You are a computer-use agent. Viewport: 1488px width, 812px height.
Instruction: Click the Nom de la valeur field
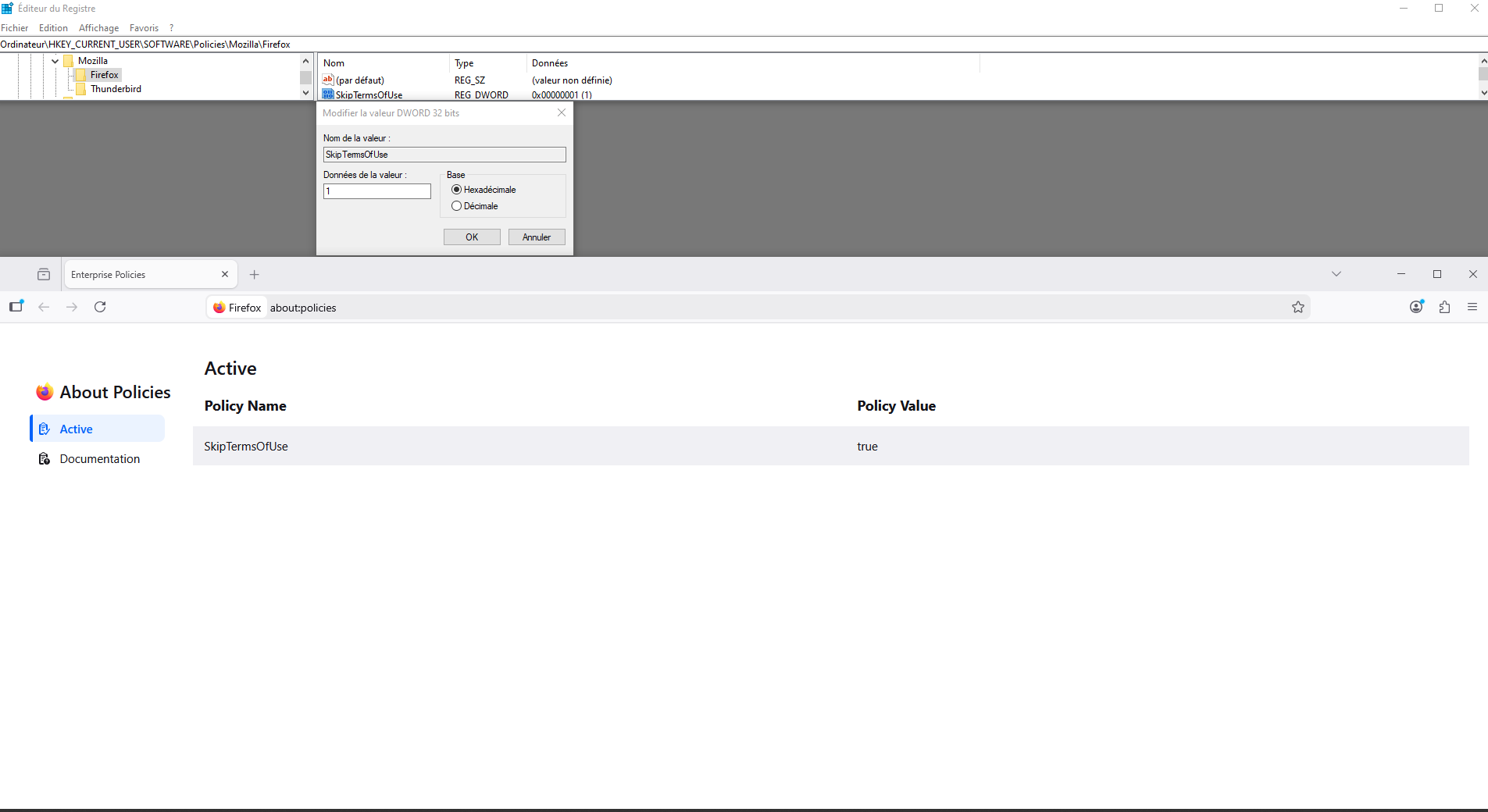(x=444, y=155)
